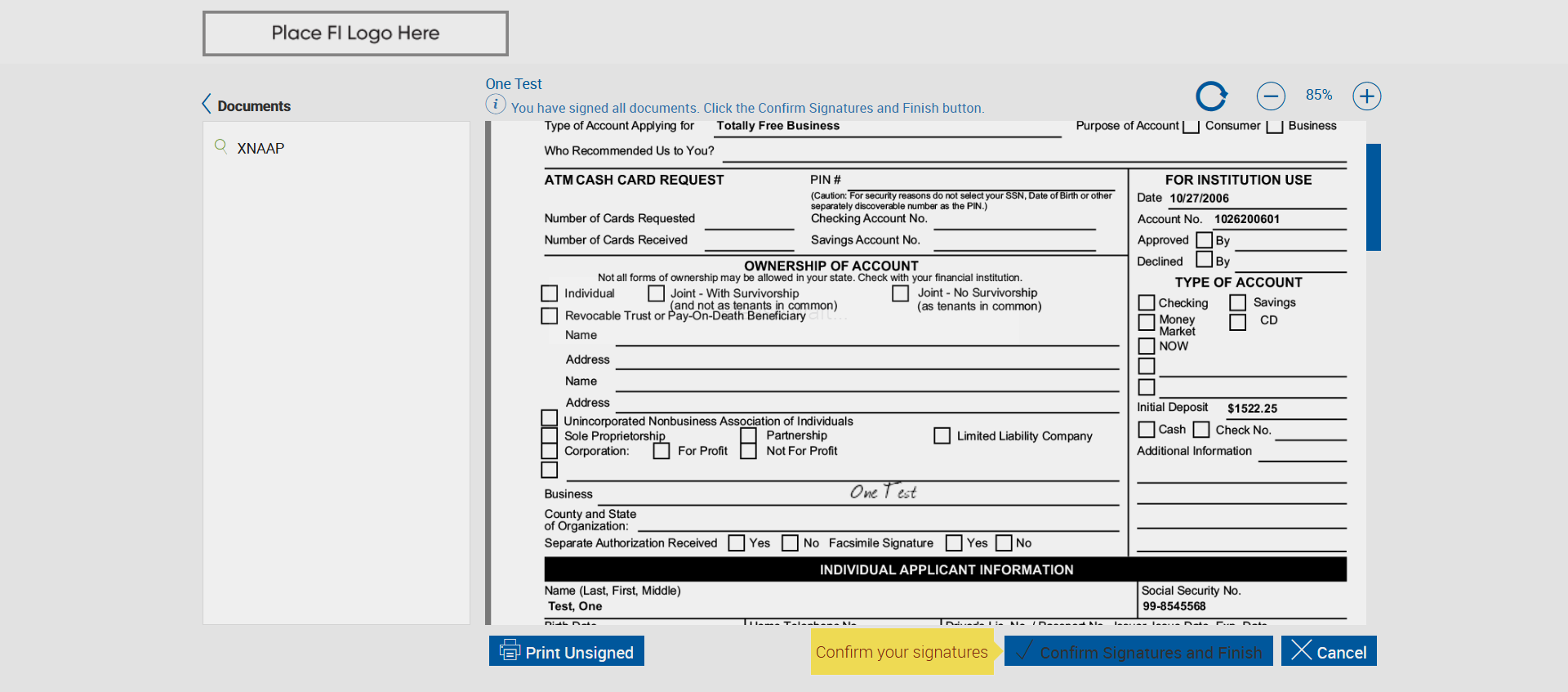Click the Documents panel heading
The width and height of the screenshot is (1568, 692).
(x=254, y=106)
